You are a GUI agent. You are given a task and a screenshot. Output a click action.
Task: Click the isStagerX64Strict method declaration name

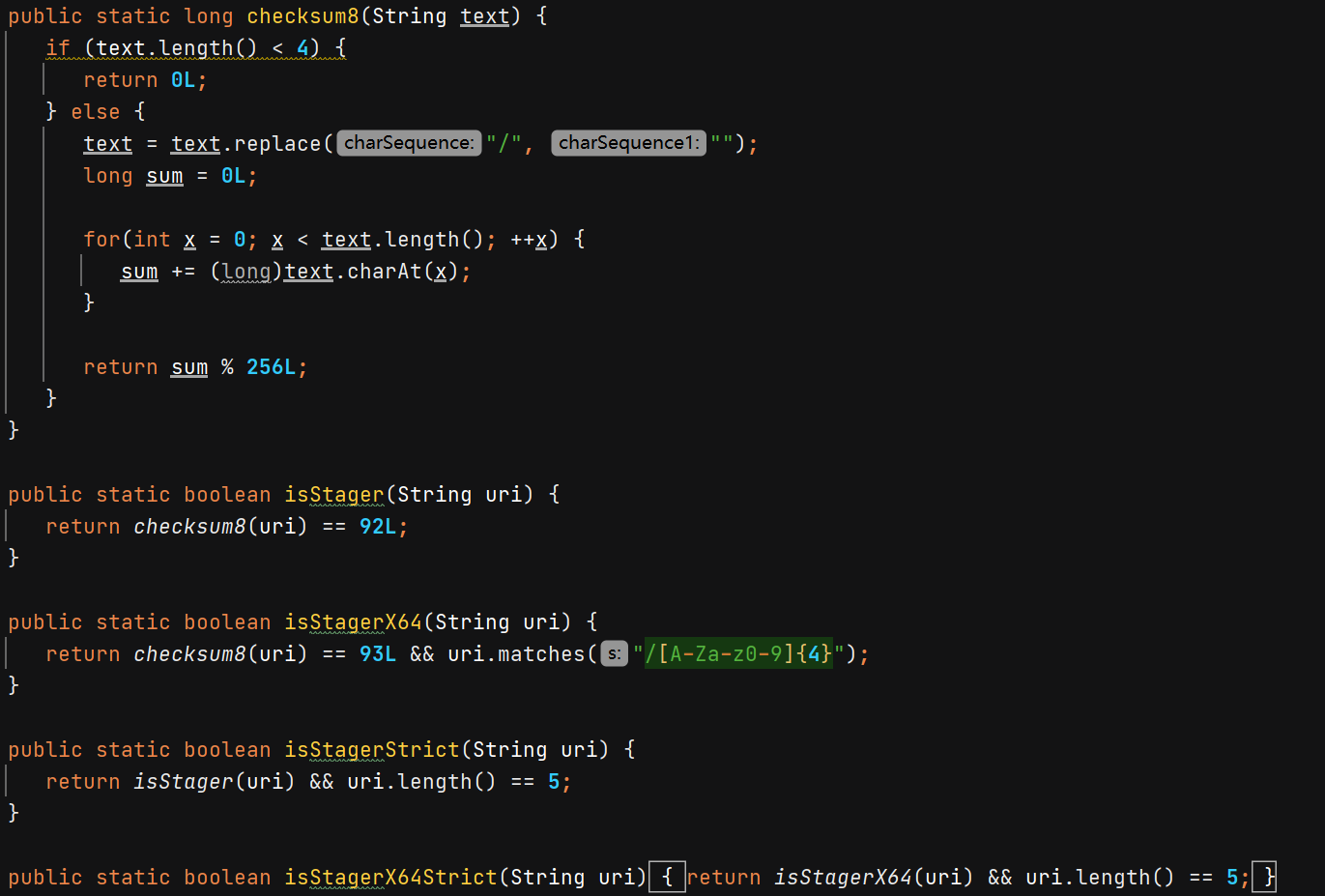pyautogui.click(x=390, y=878)
